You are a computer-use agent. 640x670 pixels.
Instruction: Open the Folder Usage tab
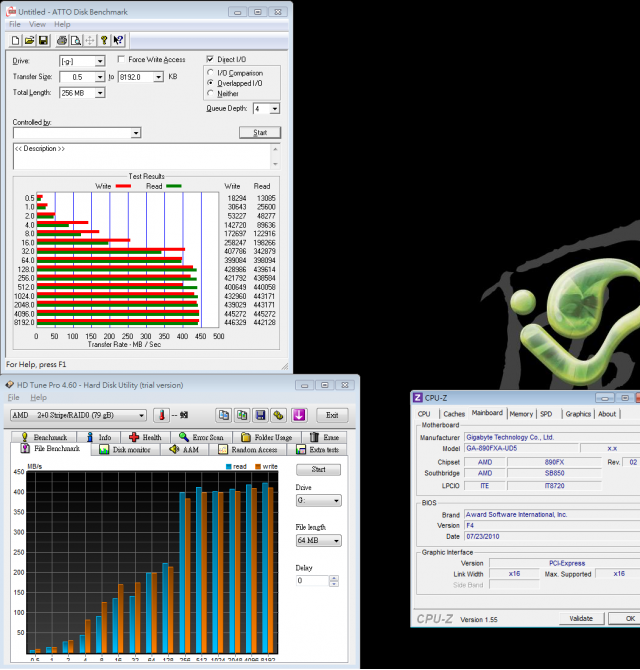(267, 437)
